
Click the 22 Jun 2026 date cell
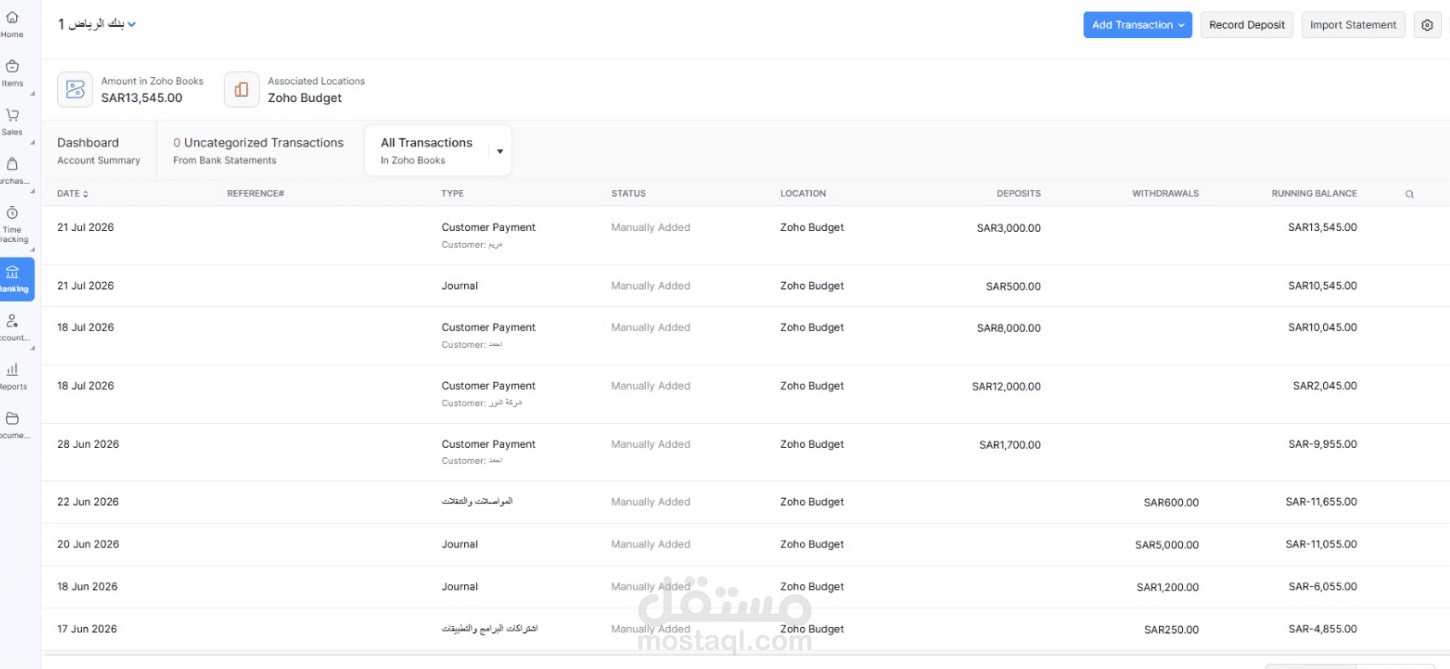pos(88,502)
